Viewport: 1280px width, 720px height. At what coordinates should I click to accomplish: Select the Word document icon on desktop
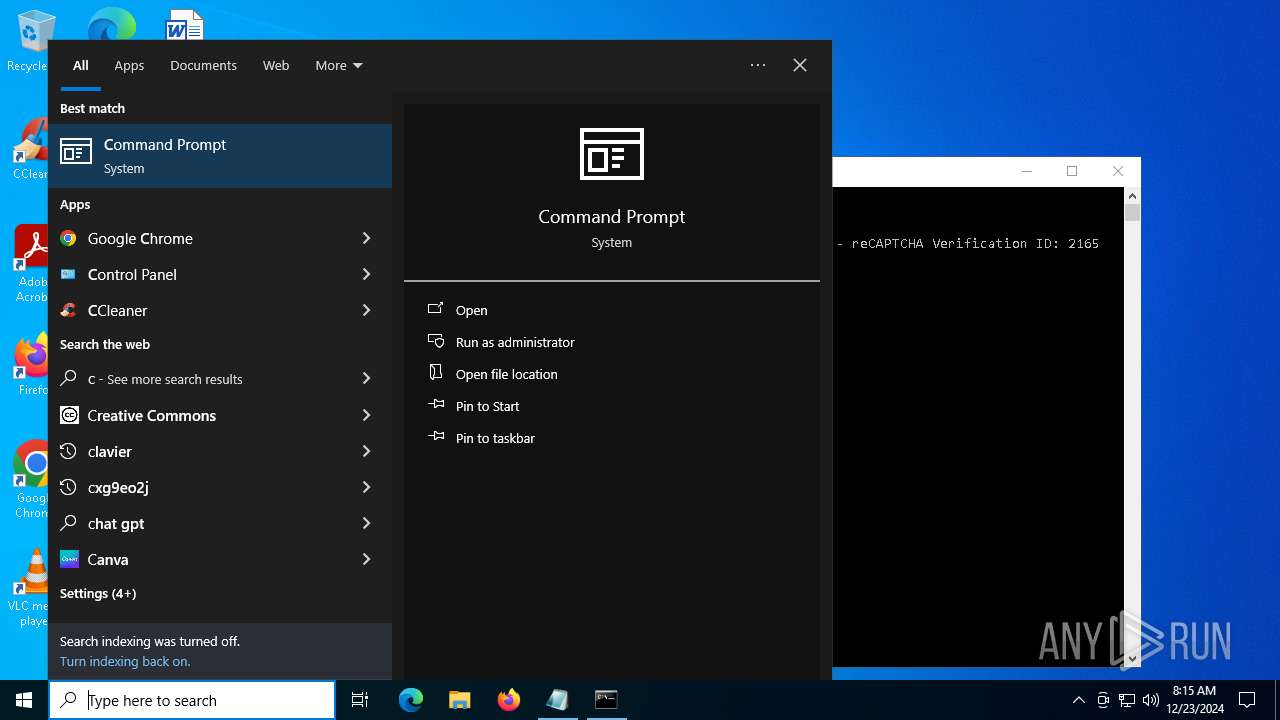pos(185,24)
